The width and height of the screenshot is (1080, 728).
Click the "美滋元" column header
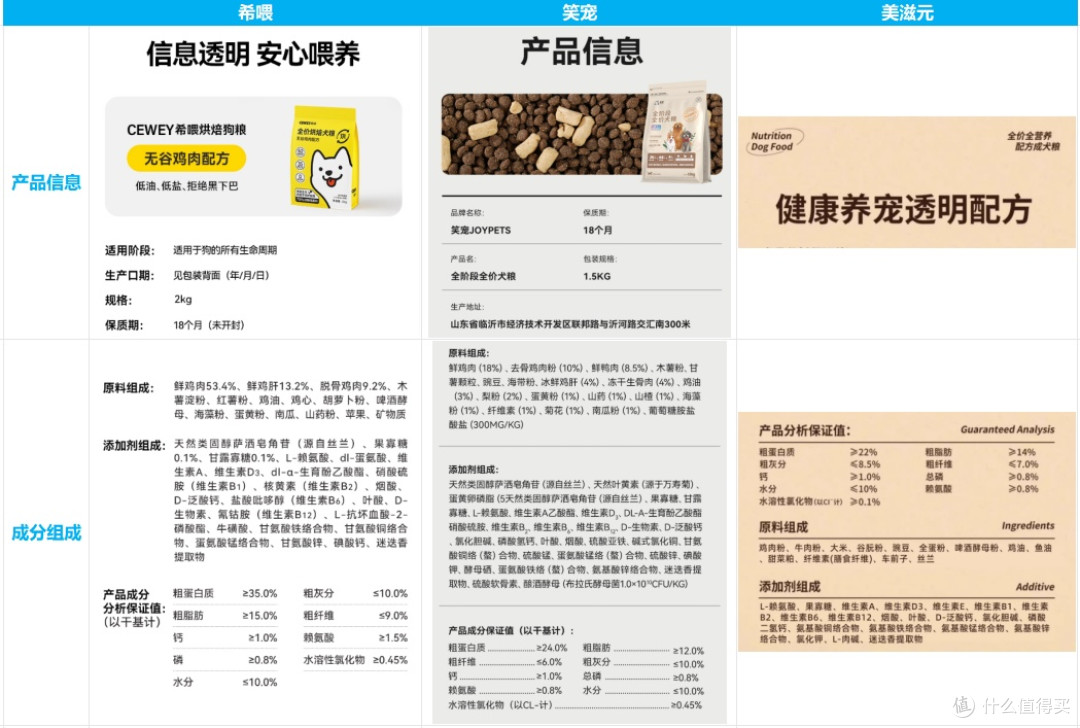click(x=907, y=12)
